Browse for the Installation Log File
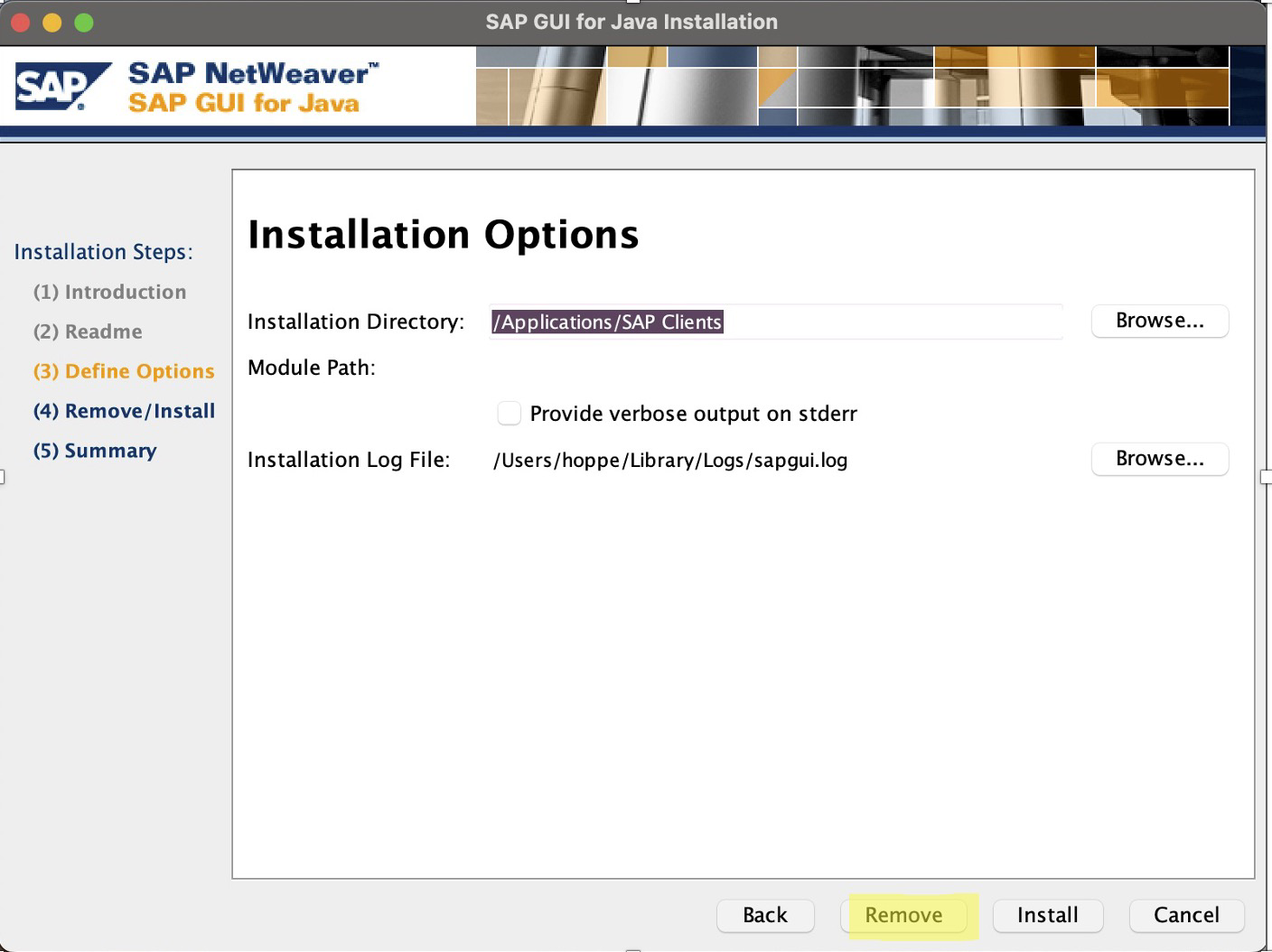Image resolution: width=1272 pixels, height=952 pixels. [x=1159, y=459]
